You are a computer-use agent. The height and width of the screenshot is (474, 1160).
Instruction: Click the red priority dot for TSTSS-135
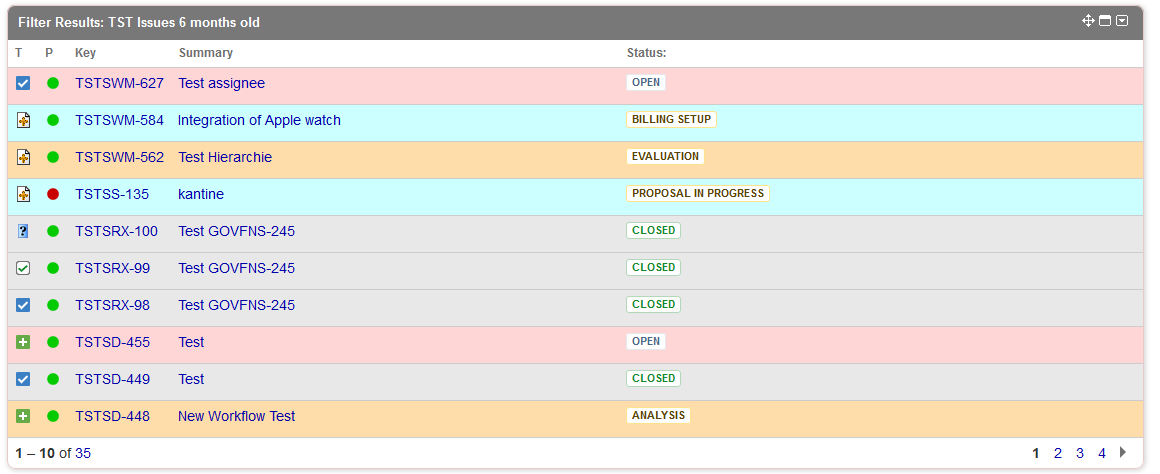tap(53, 194)
